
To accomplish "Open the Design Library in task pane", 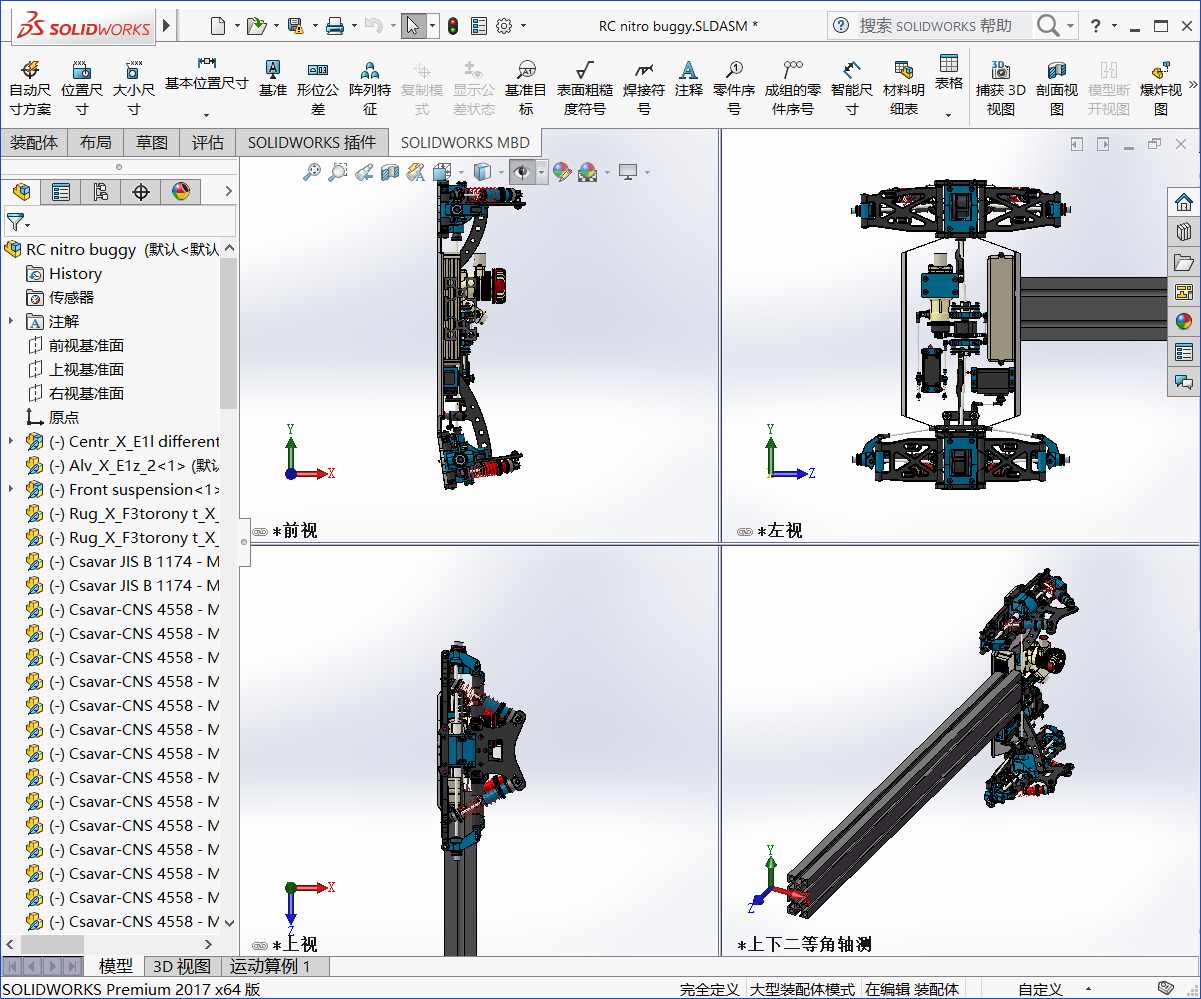I will coord(1184,232).
